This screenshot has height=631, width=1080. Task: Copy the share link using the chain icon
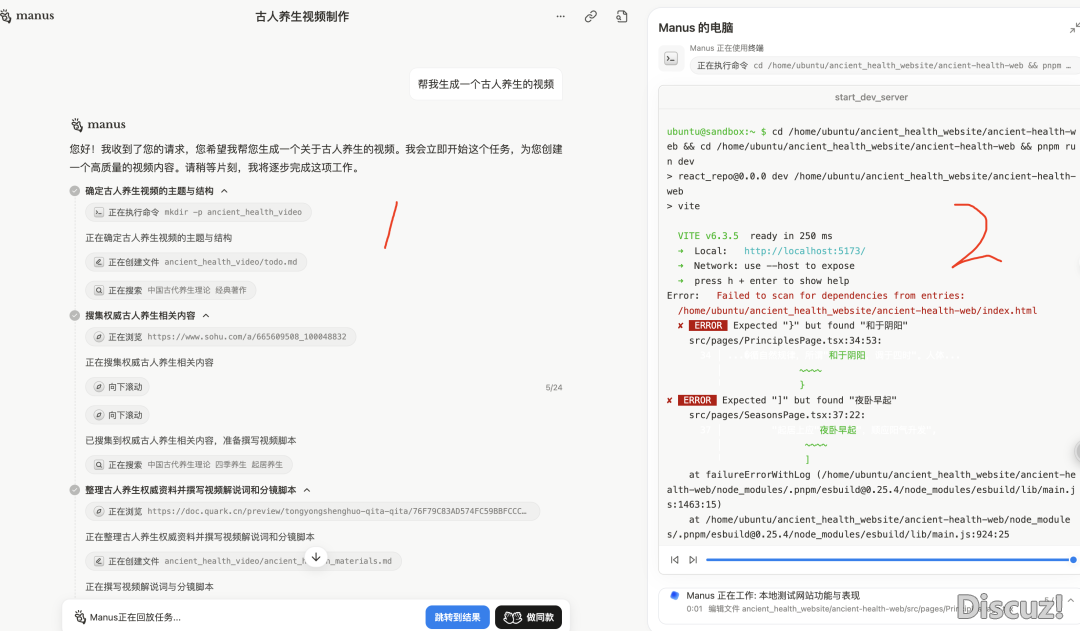pos(591,17)
